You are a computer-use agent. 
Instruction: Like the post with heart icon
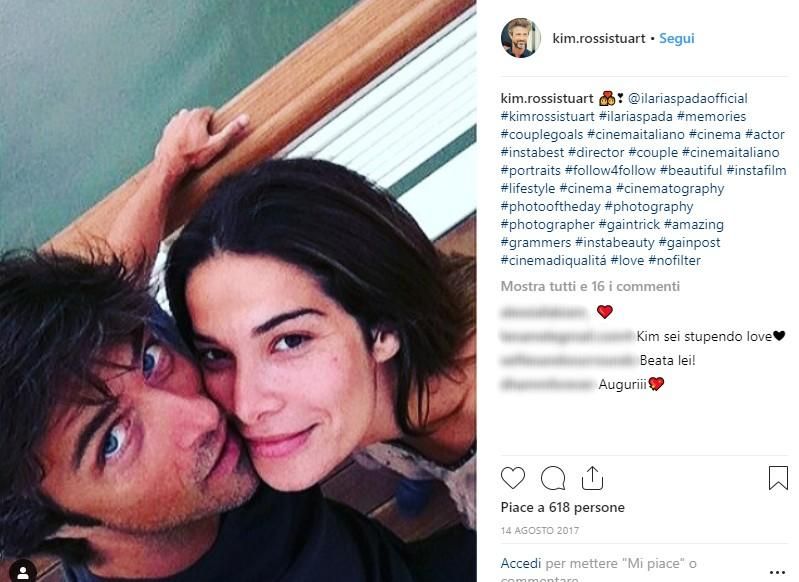tap(513, 478)
